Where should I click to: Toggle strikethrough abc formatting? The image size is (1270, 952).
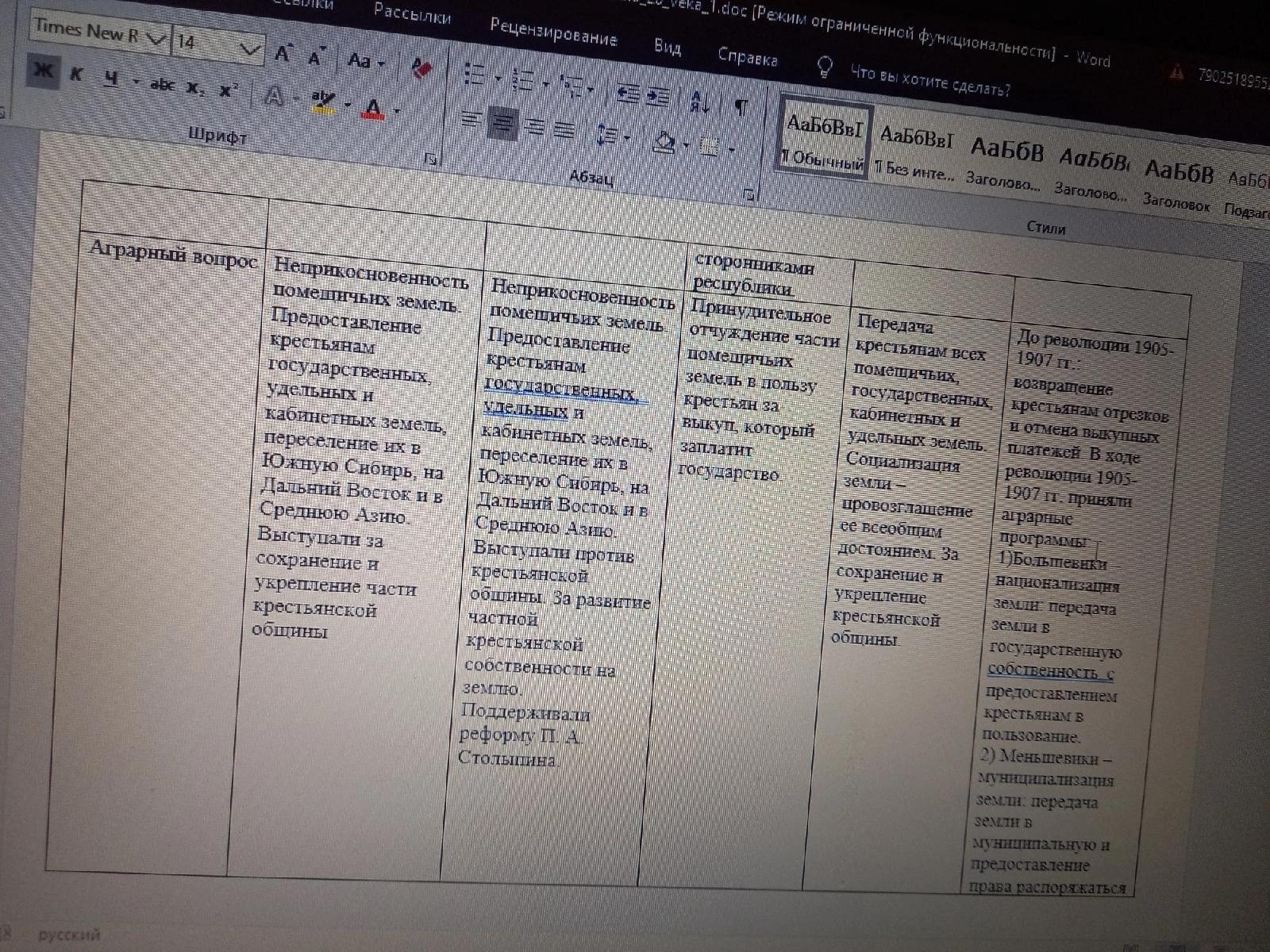tap(163, 84)
